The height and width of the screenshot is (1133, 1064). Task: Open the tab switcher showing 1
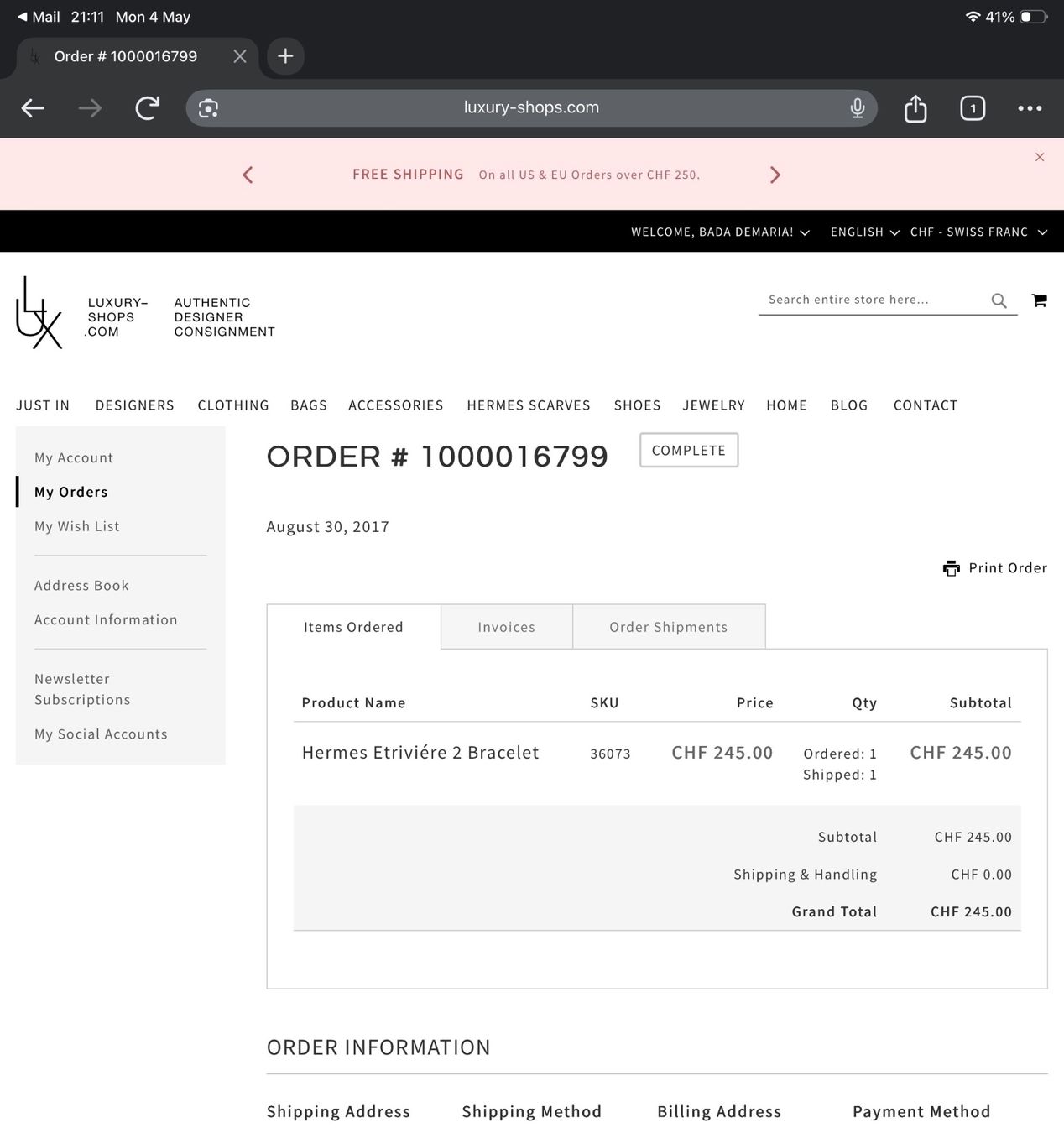click(x=973, y=108)
